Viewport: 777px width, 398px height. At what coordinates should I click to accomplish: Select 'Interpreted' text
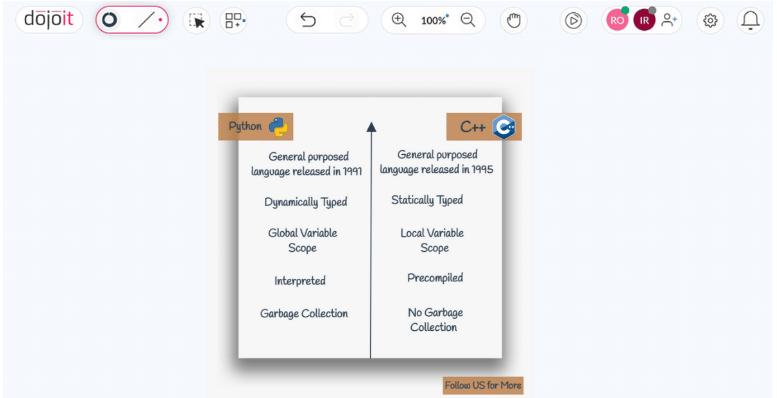point(300,281)
